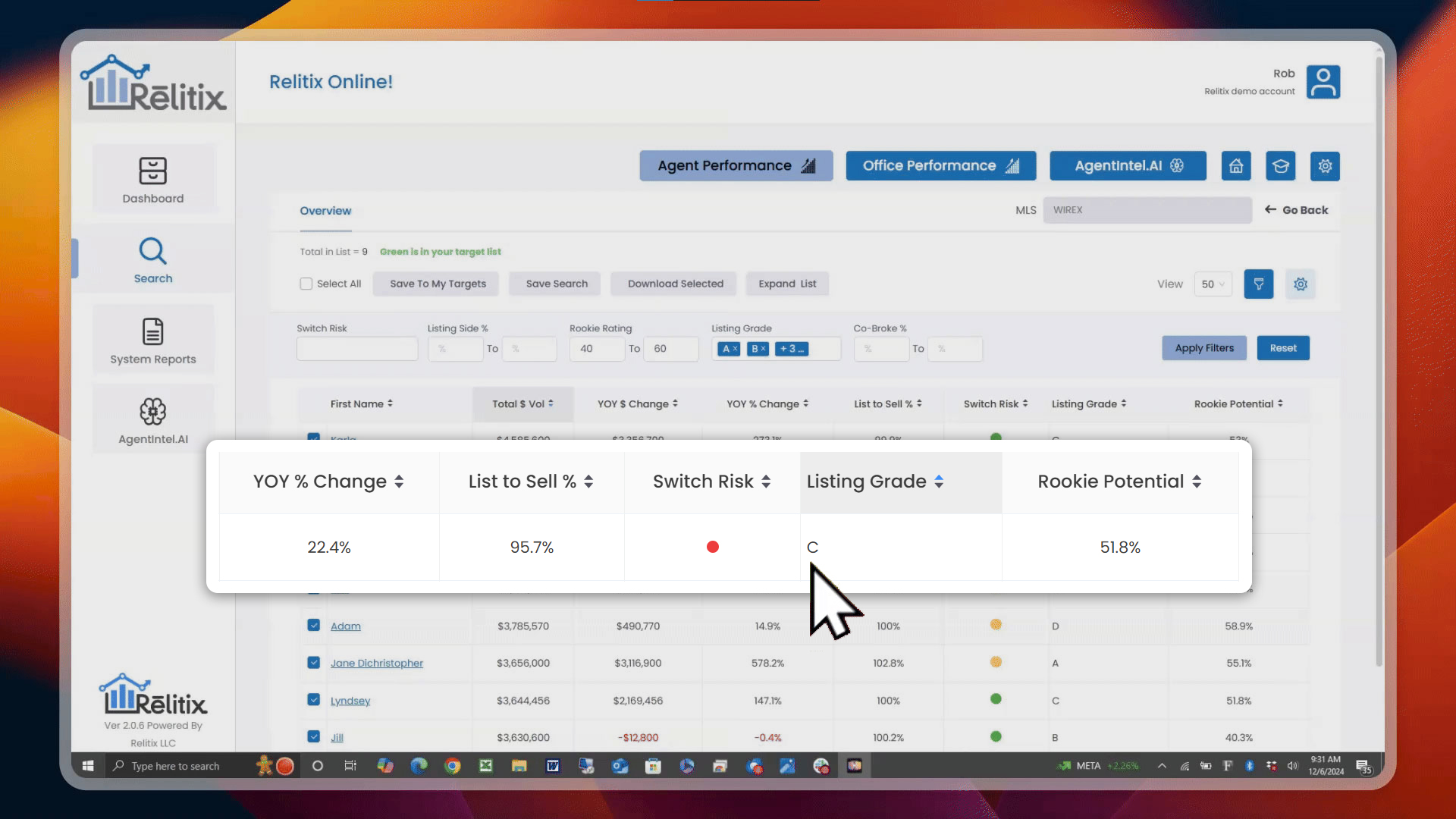1456x819 pixels.
Task: Switch to the Office Performance tab
Action: pyautogui.click(x=940, y=165)
